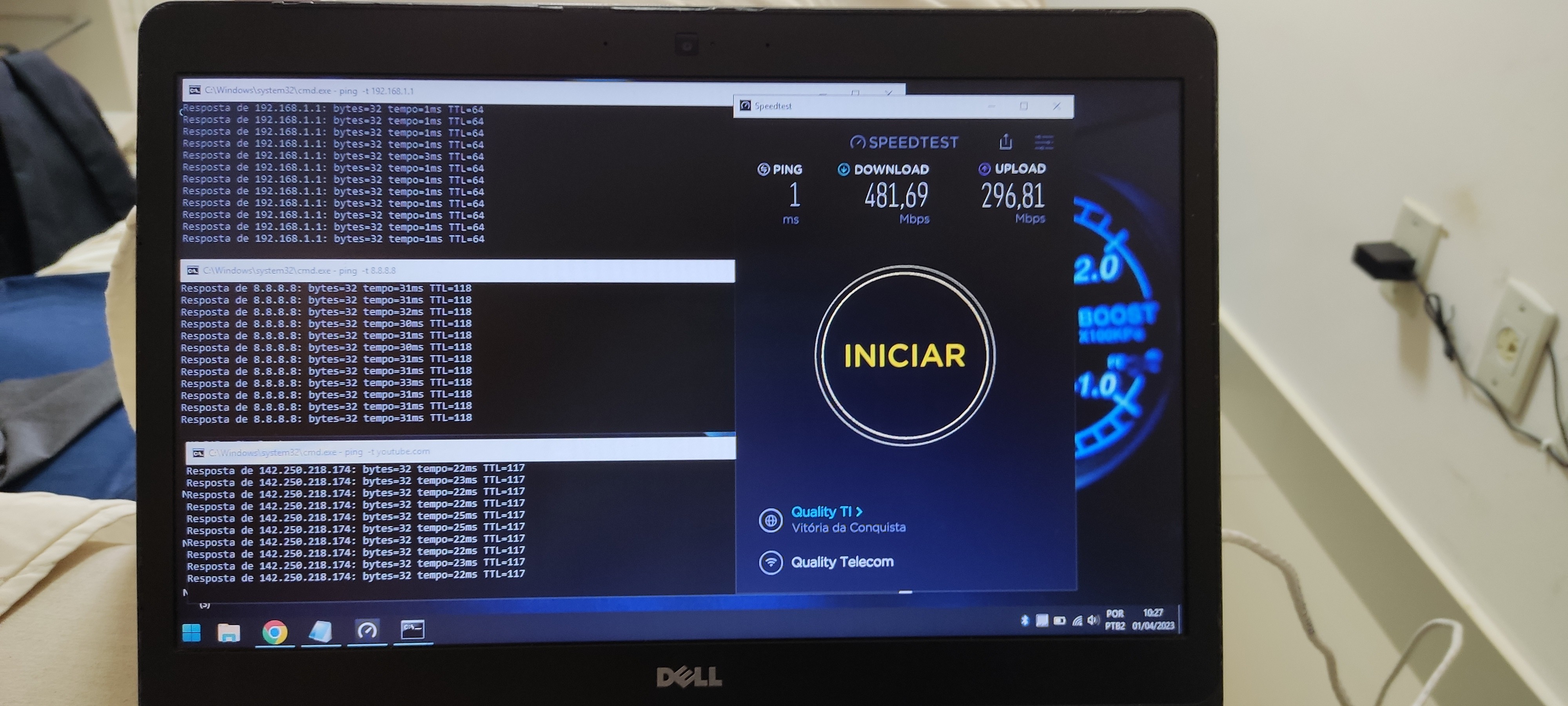Focus the ping 8.8.8.8 cmd title bar
The image size is (1568, 706).
pyautogui.click(x=457, y=271)
